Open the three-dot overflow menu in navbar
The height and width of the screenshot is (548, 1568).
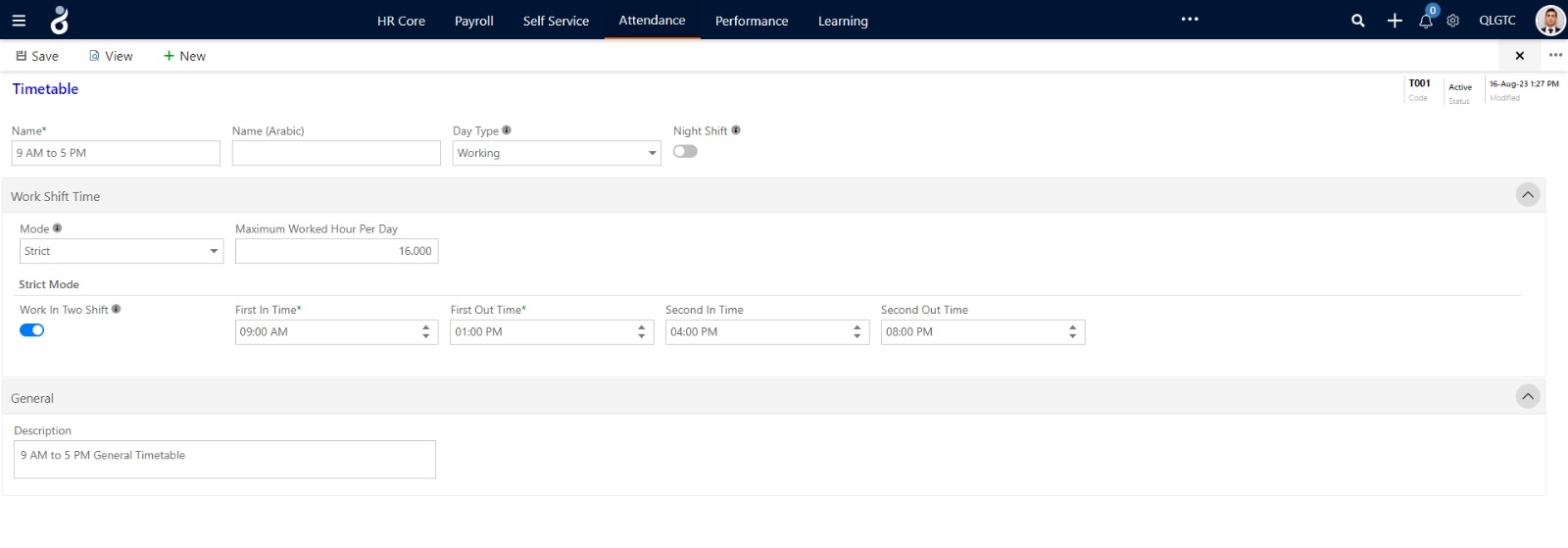pyautogui.click(x=1190, y=20)
